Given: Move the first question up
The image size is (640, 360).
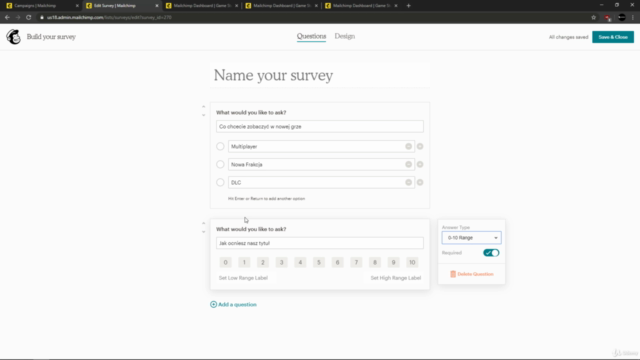Looking at the screenshot, I should [204, 107].
